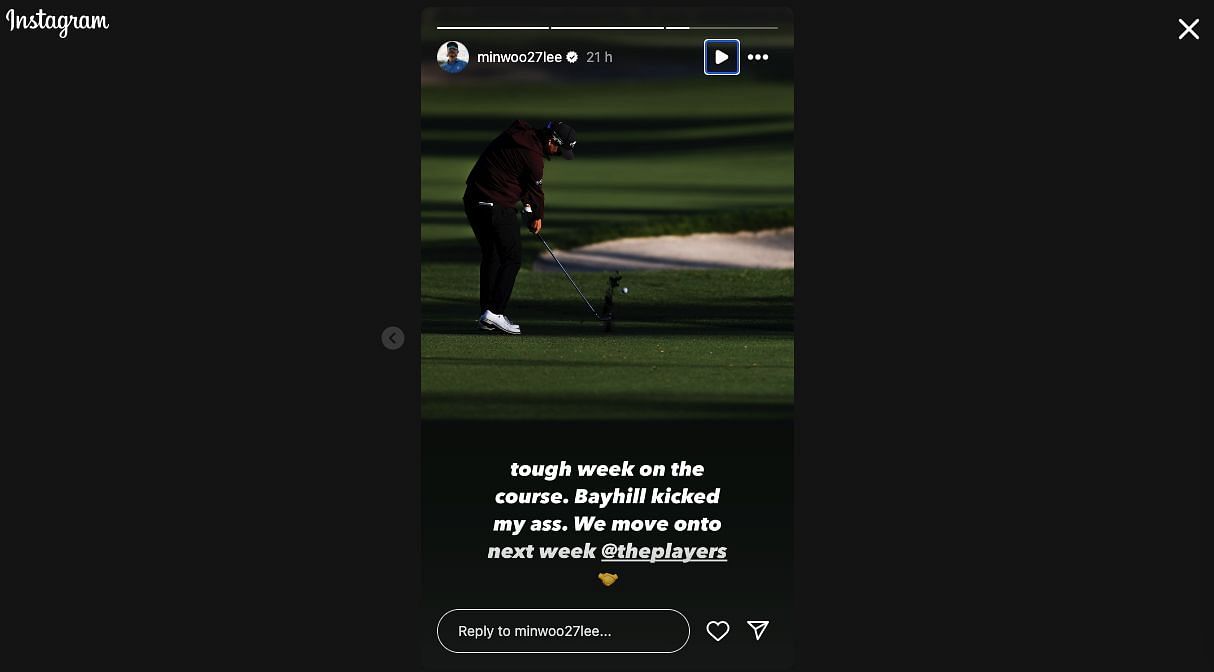Click the 21 h timestamp
The height and width of the screenshot is (672, 1214).
[599, 57]
